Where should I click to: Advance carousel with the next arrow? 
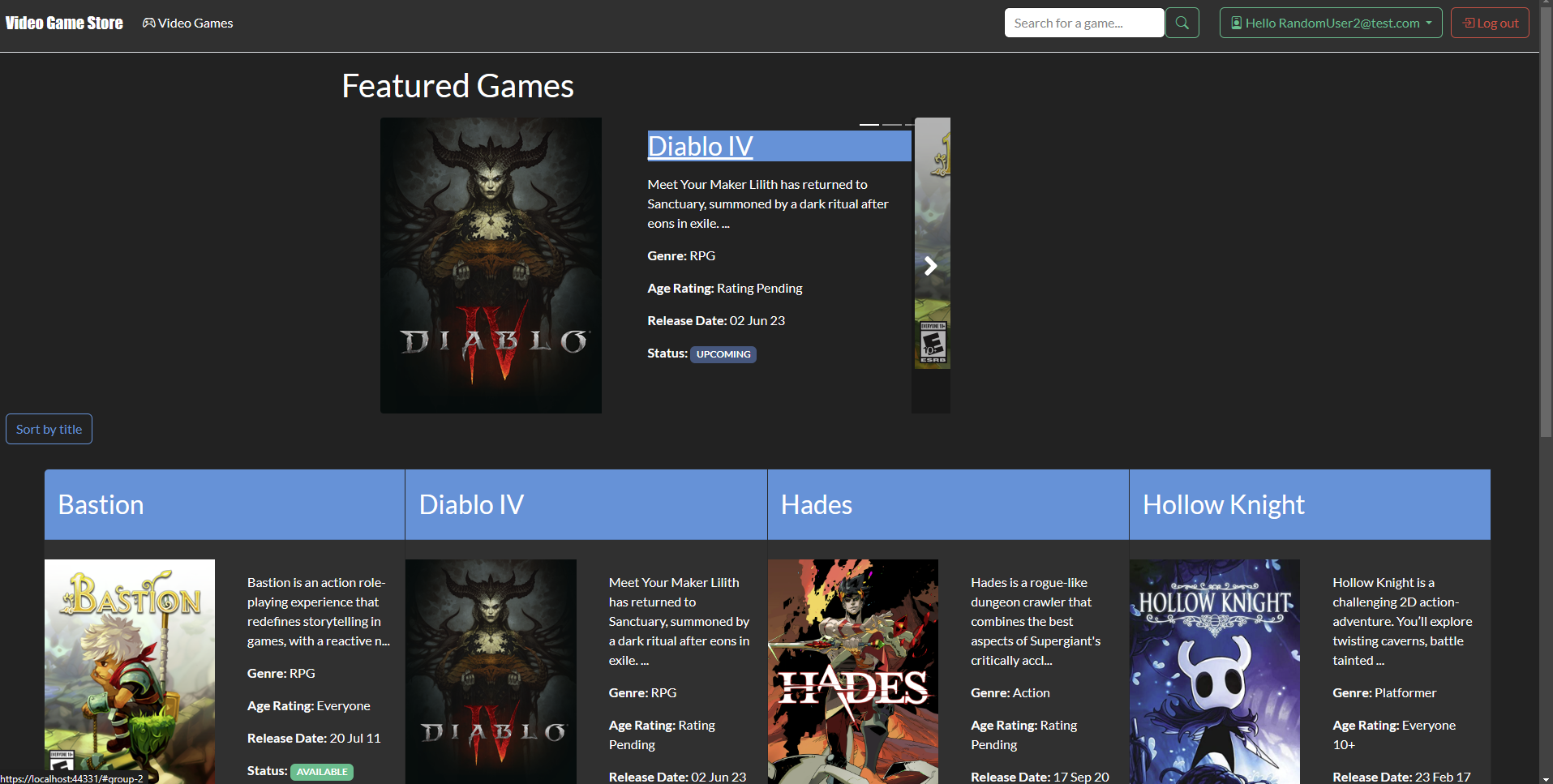[931, 266]
